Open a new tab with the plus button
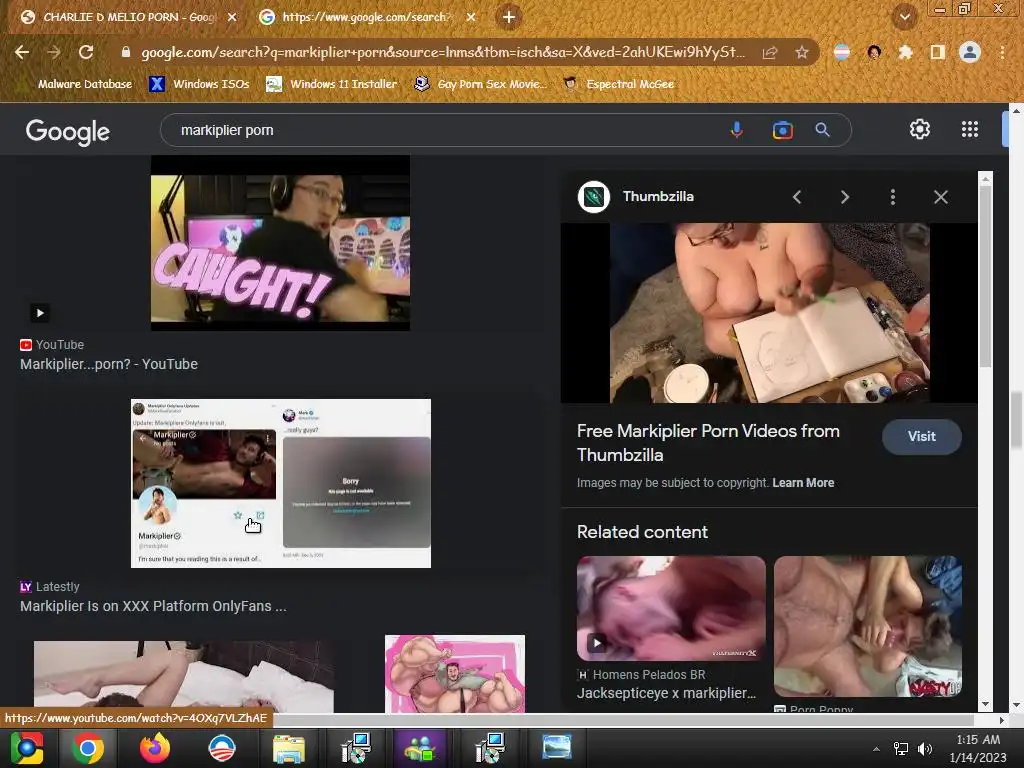Viewport: 1024px width, 768px height. [509, 17]
